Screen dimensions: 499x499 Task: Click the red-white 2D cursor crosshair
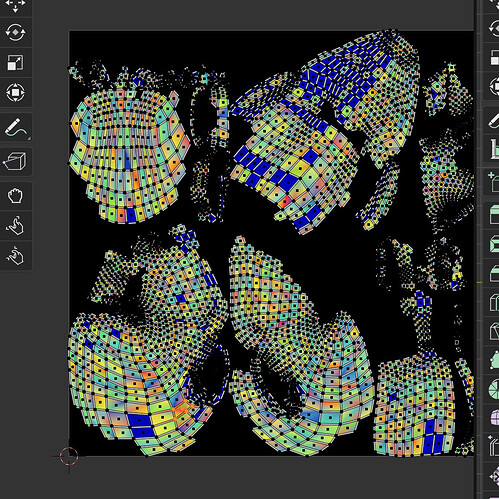point(69,456)
